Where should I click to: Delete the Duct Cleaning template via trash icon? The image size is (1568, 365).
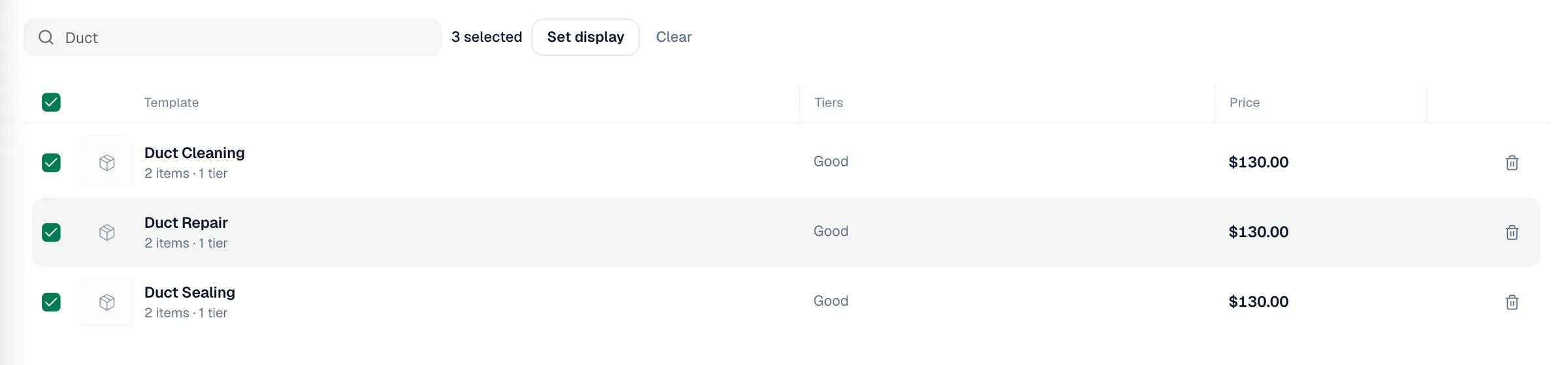click(x=1512, y=163)
